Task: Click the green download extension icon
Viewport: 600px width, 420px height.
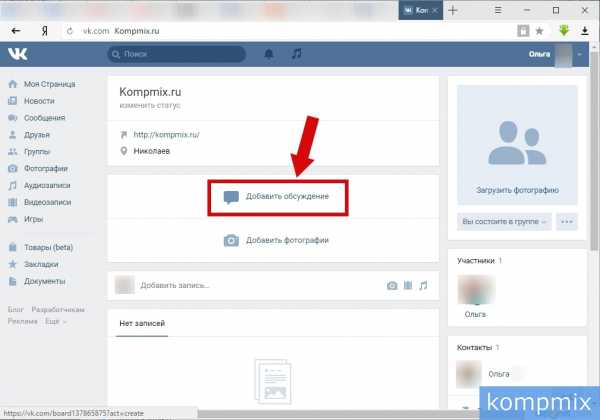Action: click(564, 31)
